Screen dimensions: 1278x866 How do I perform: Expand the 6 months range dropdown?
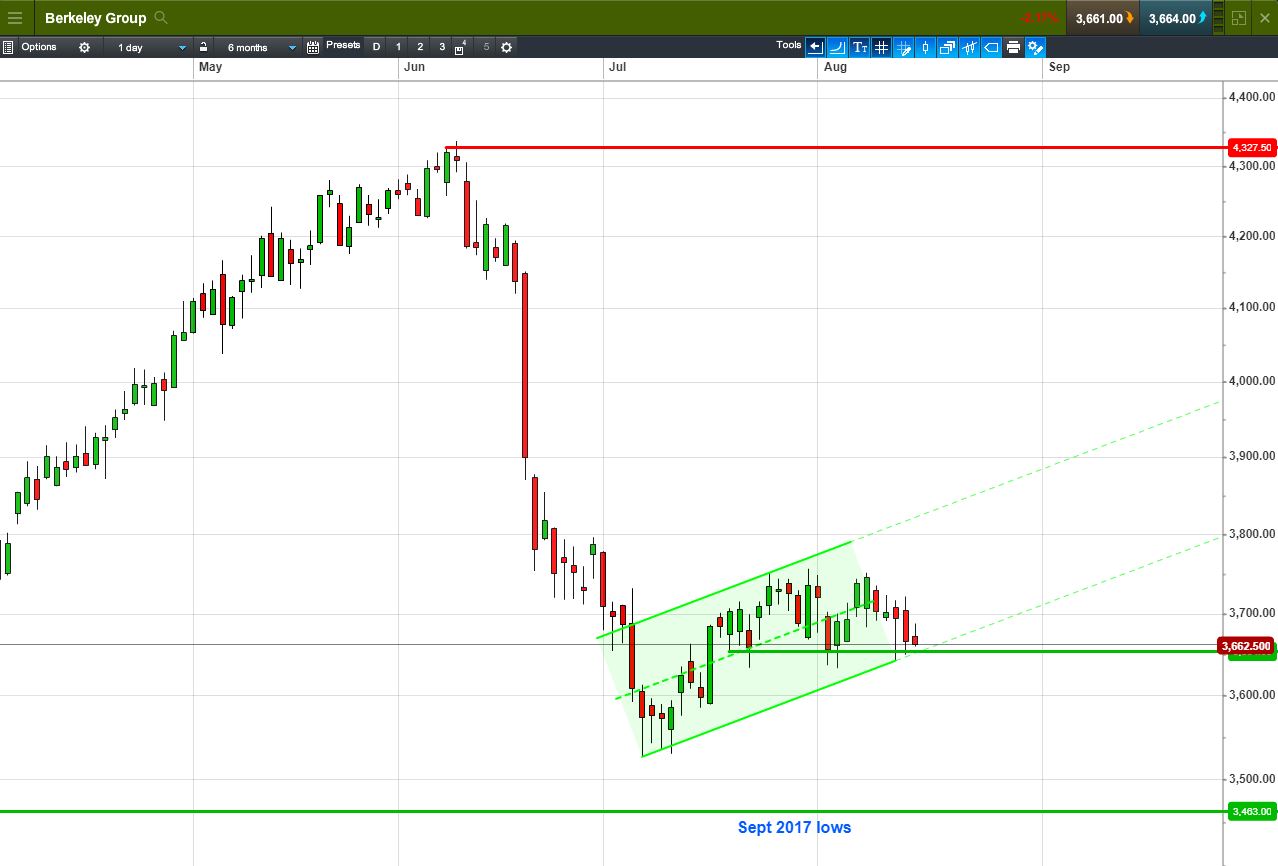coord(258,47)
